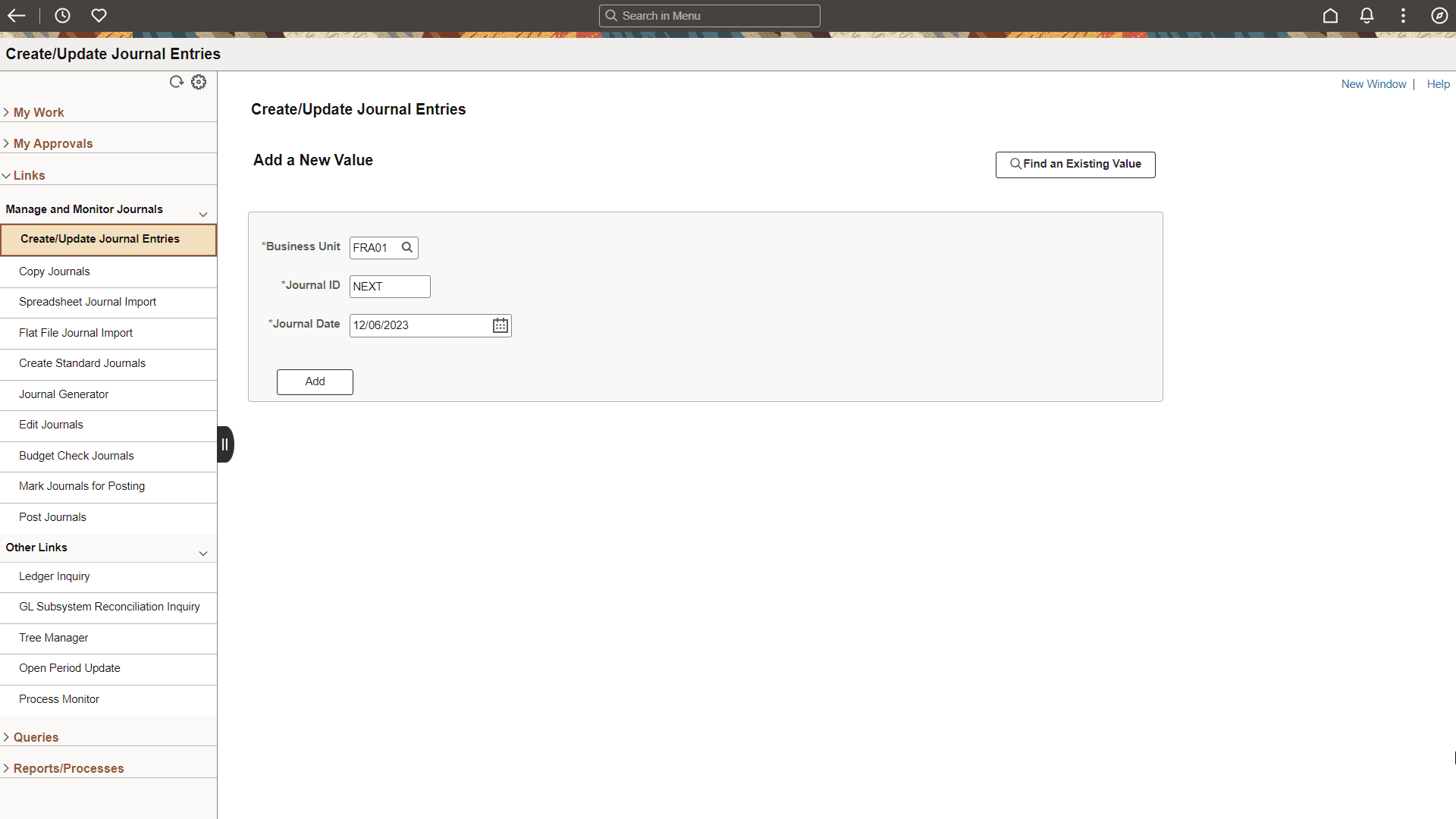Screen dimensions: 1456x819
Task: Open the Journal Date calendar picker
Action: pyautogui.click(x=499, y=325)
